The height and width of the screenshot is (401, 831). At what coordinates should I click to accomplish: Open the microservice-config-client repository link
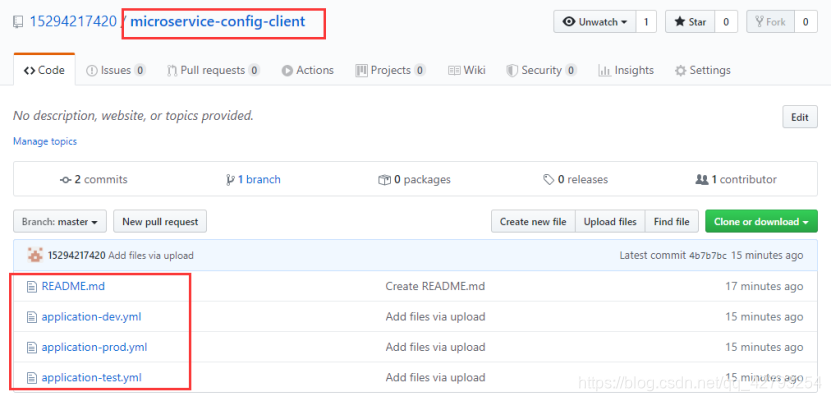point(218,22)
